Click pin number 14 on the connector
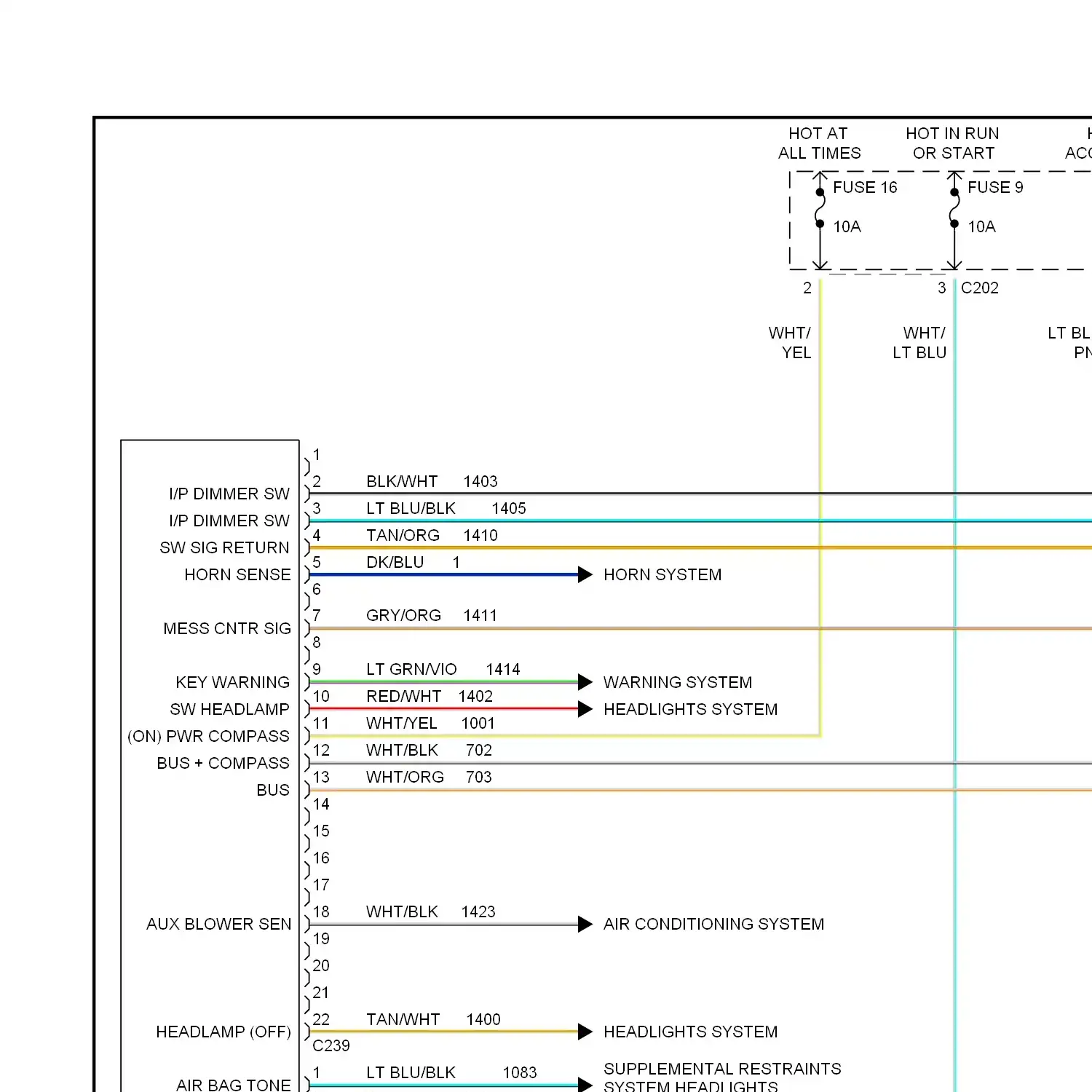1092x1092 pixels. [321, 804]
